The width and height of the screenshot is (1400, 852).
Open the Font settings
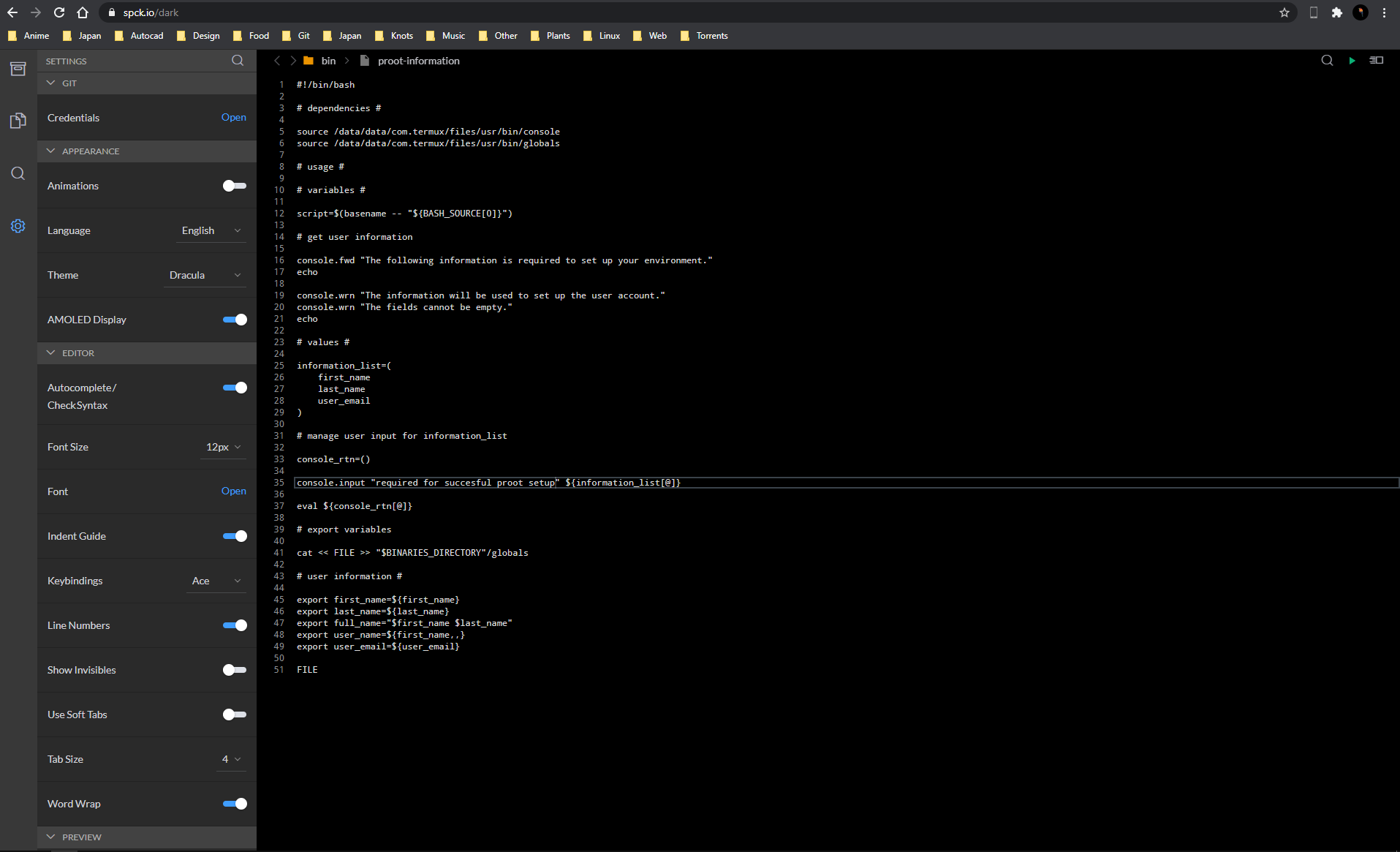[233, 491]
